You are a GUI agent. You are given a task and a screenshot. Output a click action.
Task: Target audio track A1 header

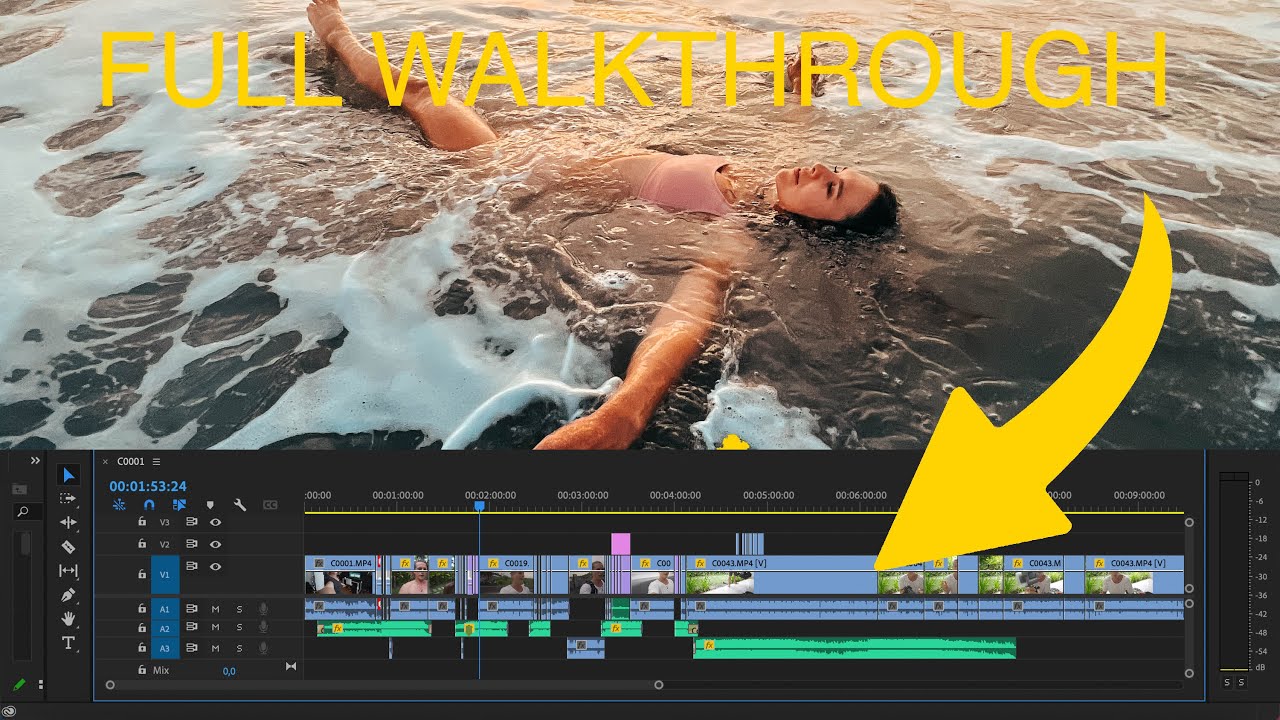165,608
